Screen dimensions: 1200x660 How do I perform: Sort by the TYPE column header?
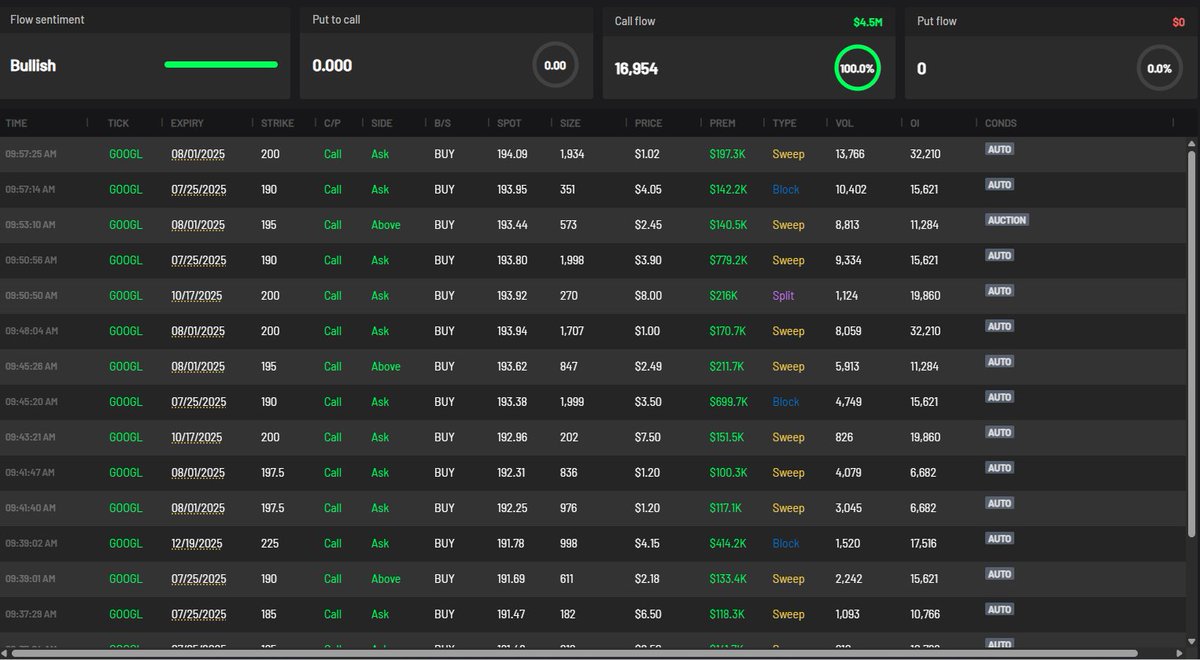tap(784, 123)
